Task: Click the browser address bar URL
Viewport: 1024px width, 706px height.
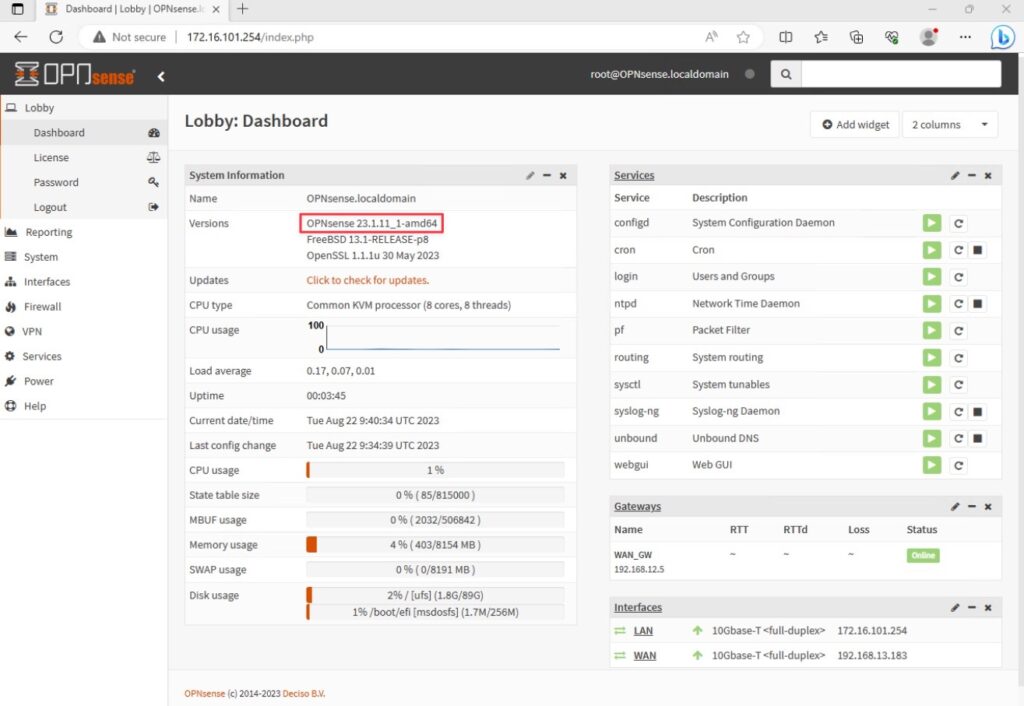Action: point(250,37)
